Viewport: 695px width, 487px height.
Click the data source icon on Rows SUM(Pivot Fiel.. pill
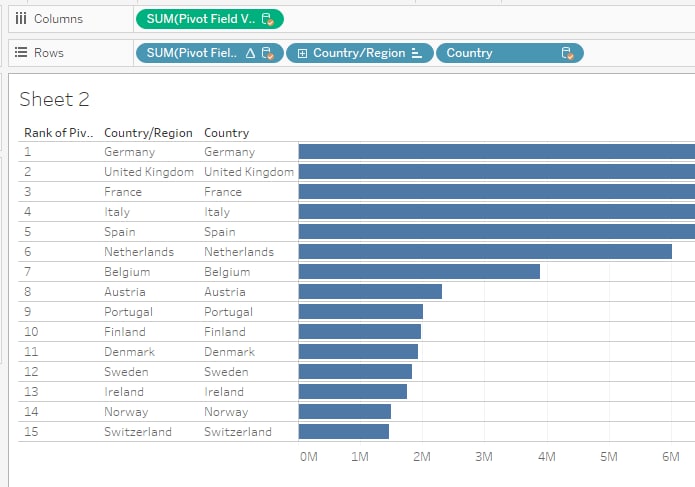[x=267, y=53]
